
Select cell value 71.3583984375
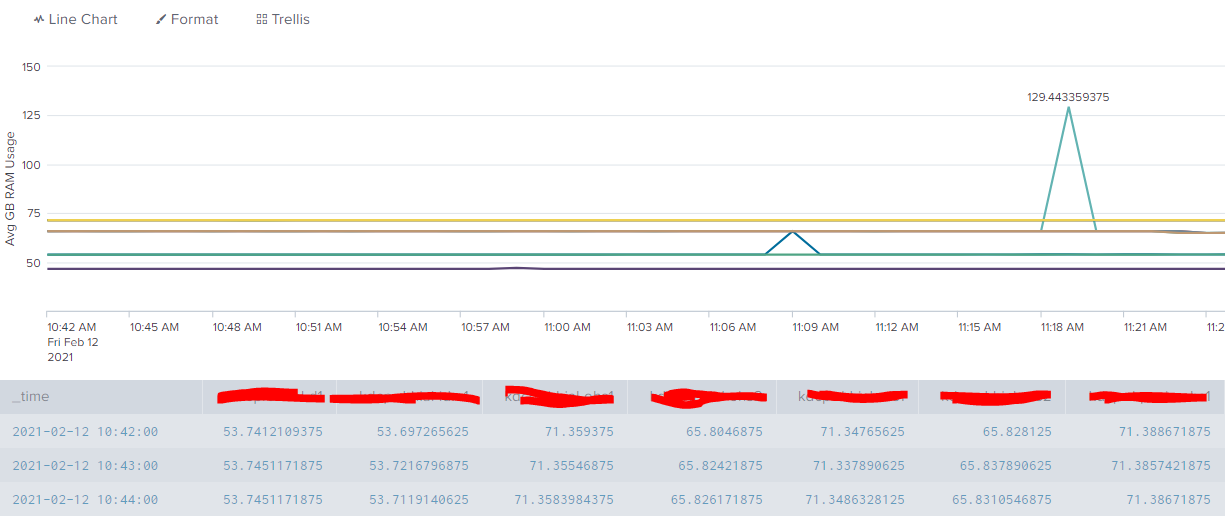click(x=564, y=500)
